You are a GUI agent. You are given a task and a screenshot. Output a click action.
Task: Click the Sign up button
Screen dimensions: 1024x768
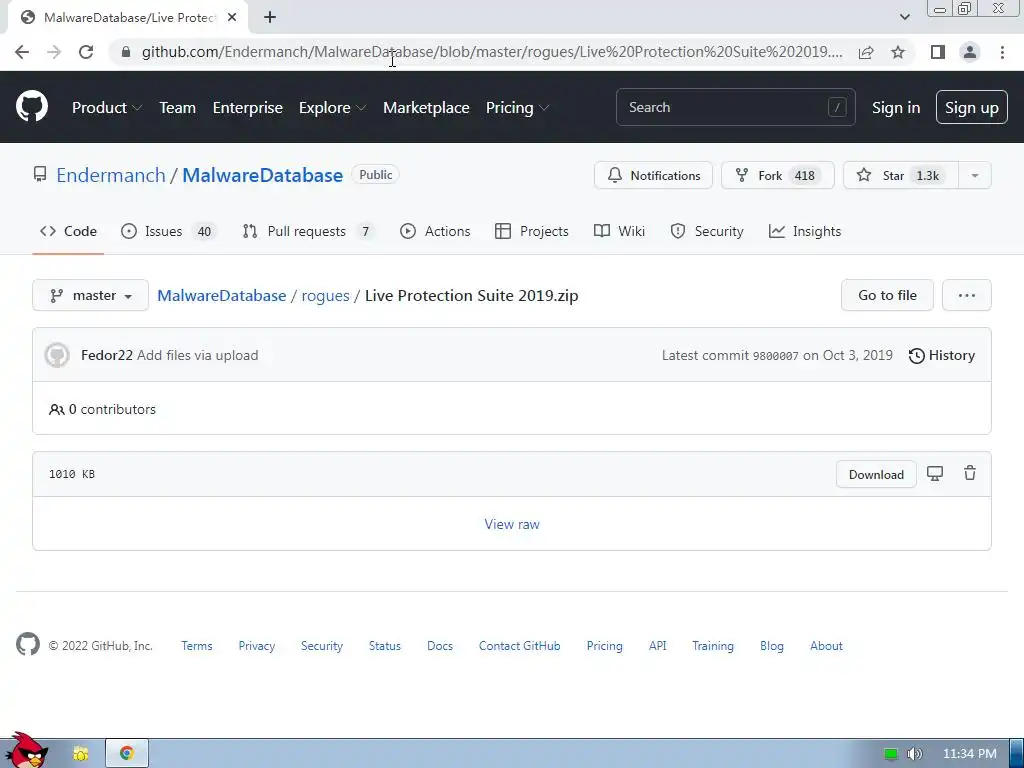[971, 108]
